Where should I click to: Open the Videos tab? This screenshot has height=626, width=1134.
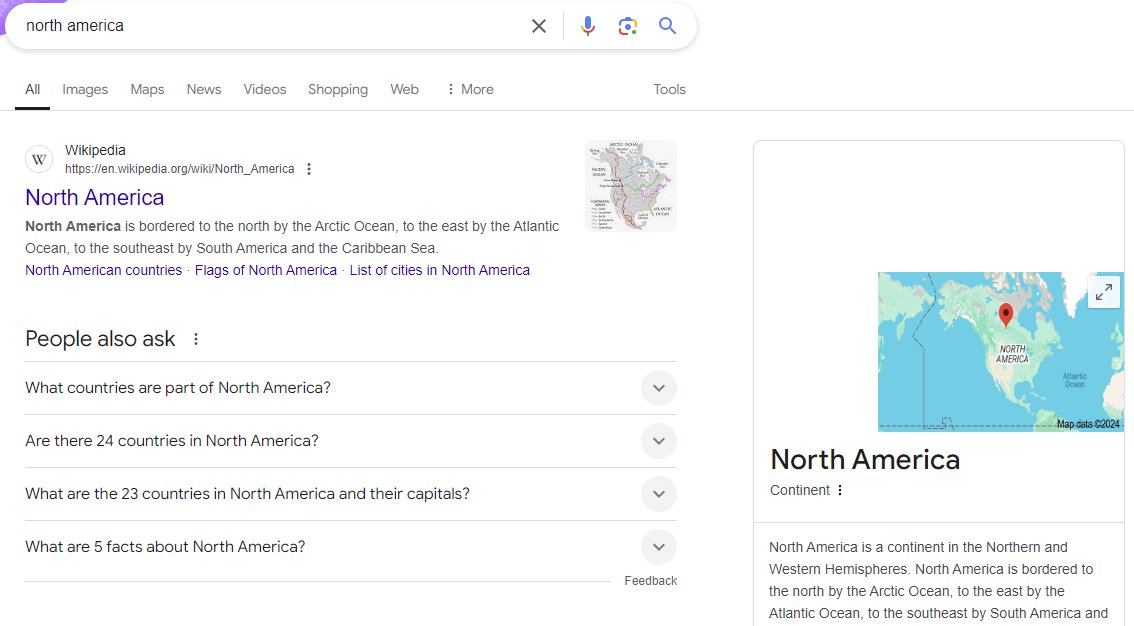pyautogui.click(x=265, y=89)
